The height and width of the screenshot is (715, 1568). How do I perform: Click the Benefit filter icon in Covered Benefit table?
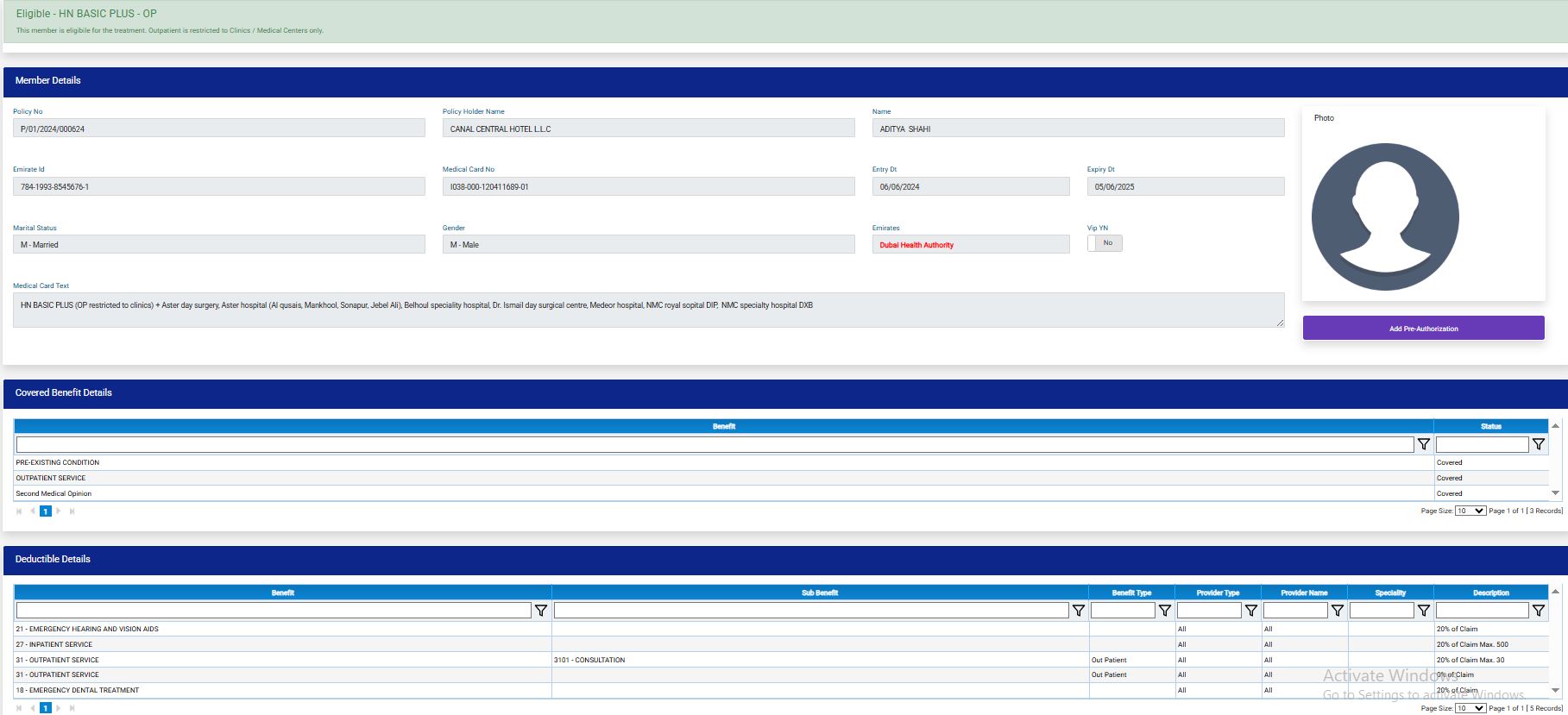click(1423, 444)
